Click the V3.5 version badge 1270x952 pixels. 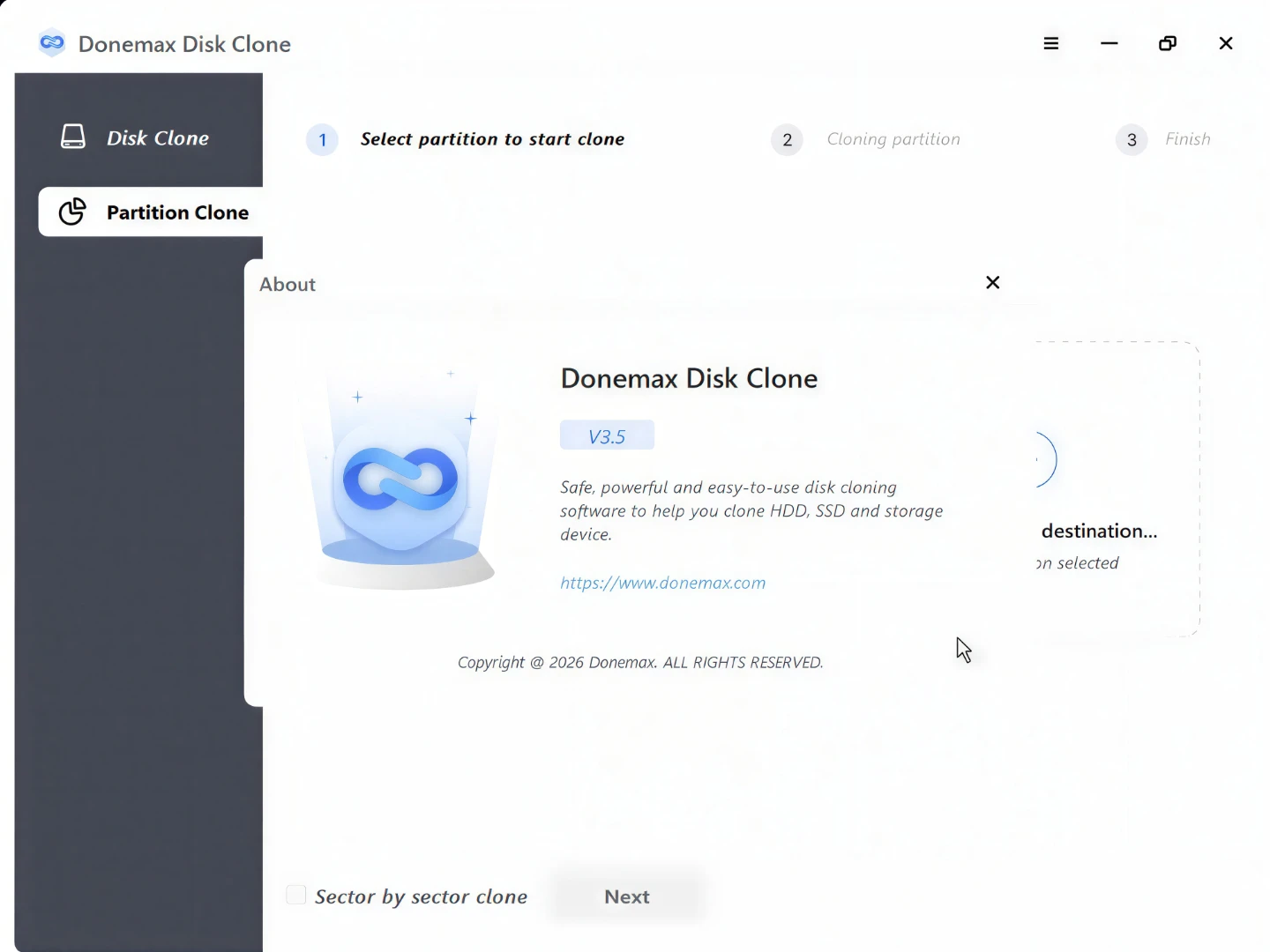click(607, 435)
